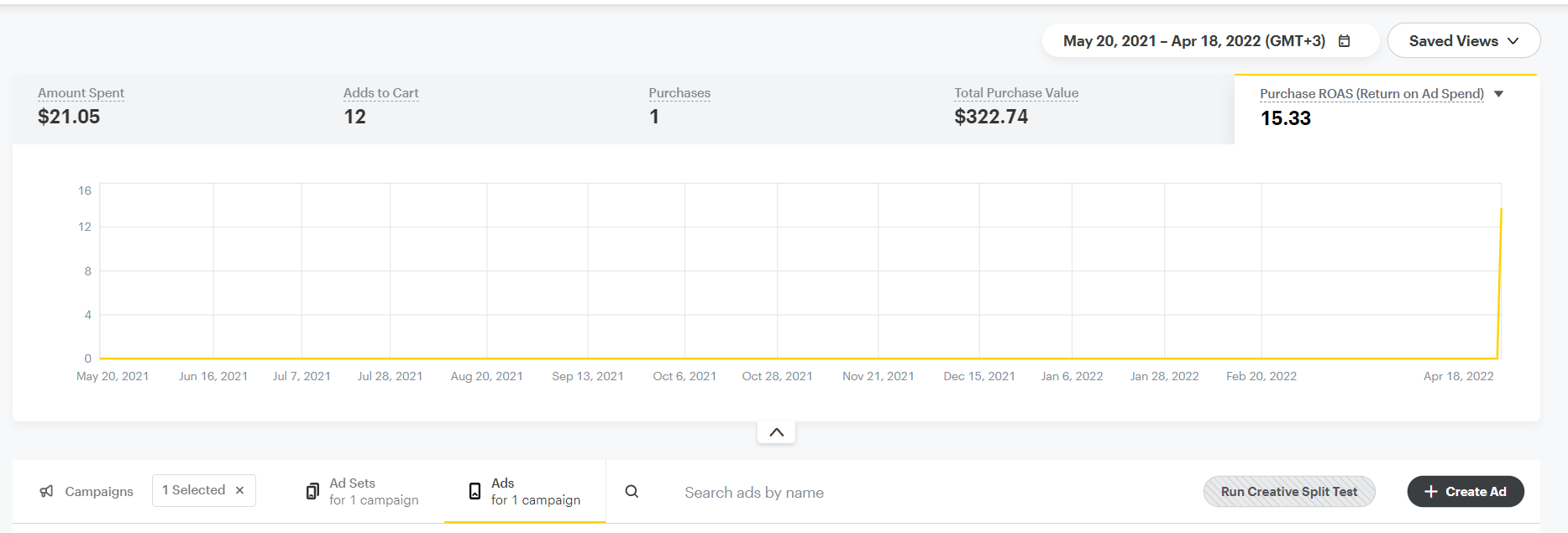The width and height of the screenshot is (1568, 533).
Task: Click the calendar icon in date range
Action: 1344,41
